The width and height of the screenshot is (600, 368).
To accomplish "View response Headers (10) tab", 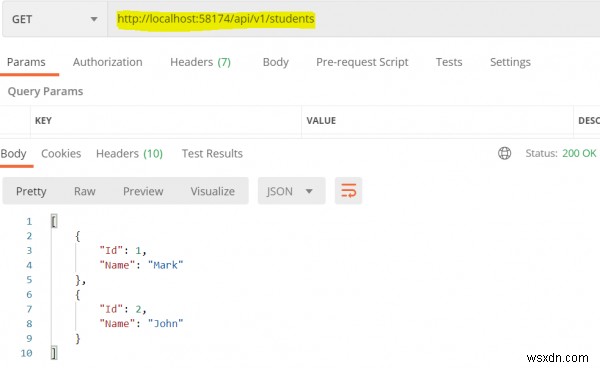I will point(129,154).
